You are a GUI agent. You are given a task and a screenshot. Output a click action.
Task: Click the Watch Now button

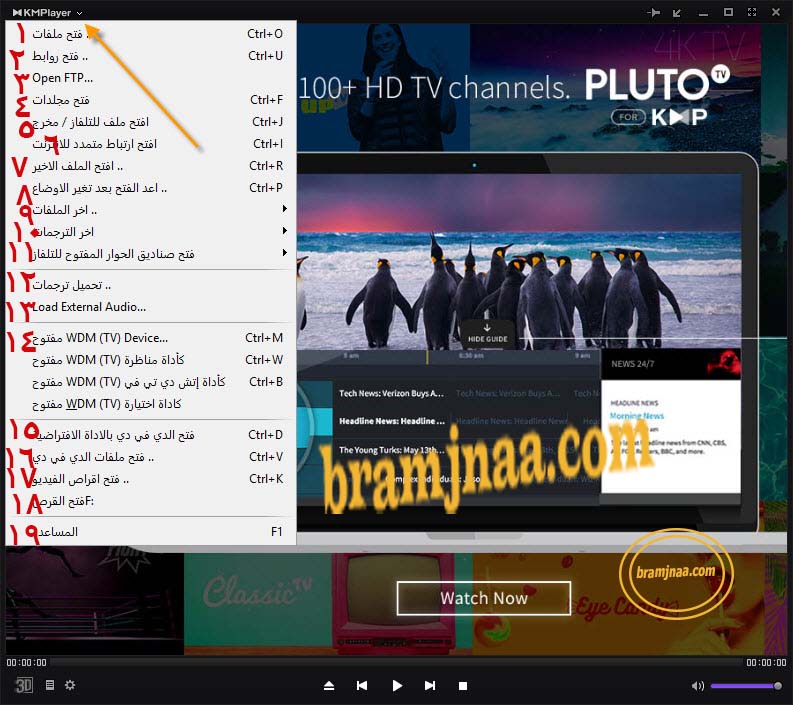coord(484,598)
